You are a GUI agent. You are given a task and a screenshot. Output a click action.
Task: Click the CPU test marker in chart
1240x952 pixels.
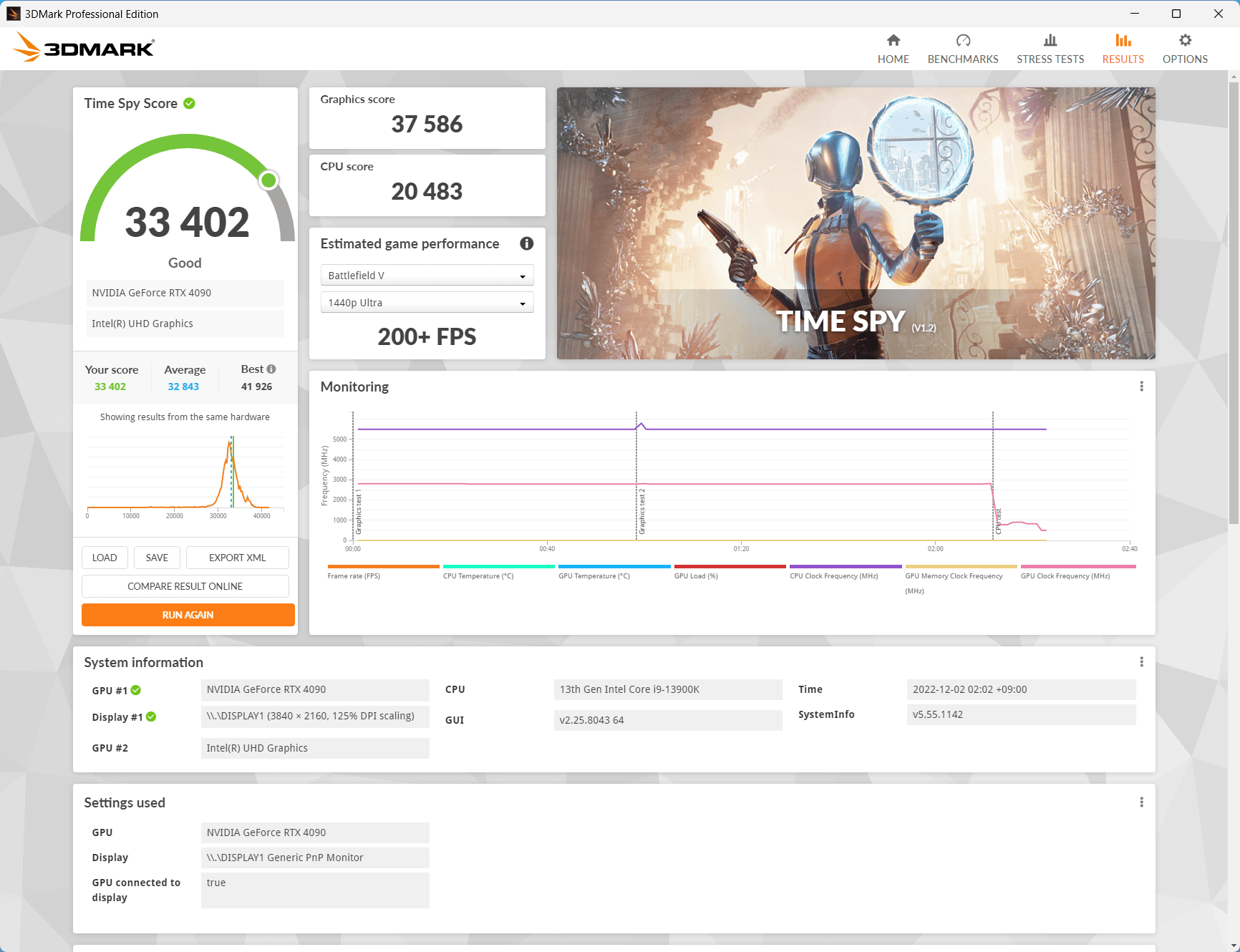pos(998,522)
